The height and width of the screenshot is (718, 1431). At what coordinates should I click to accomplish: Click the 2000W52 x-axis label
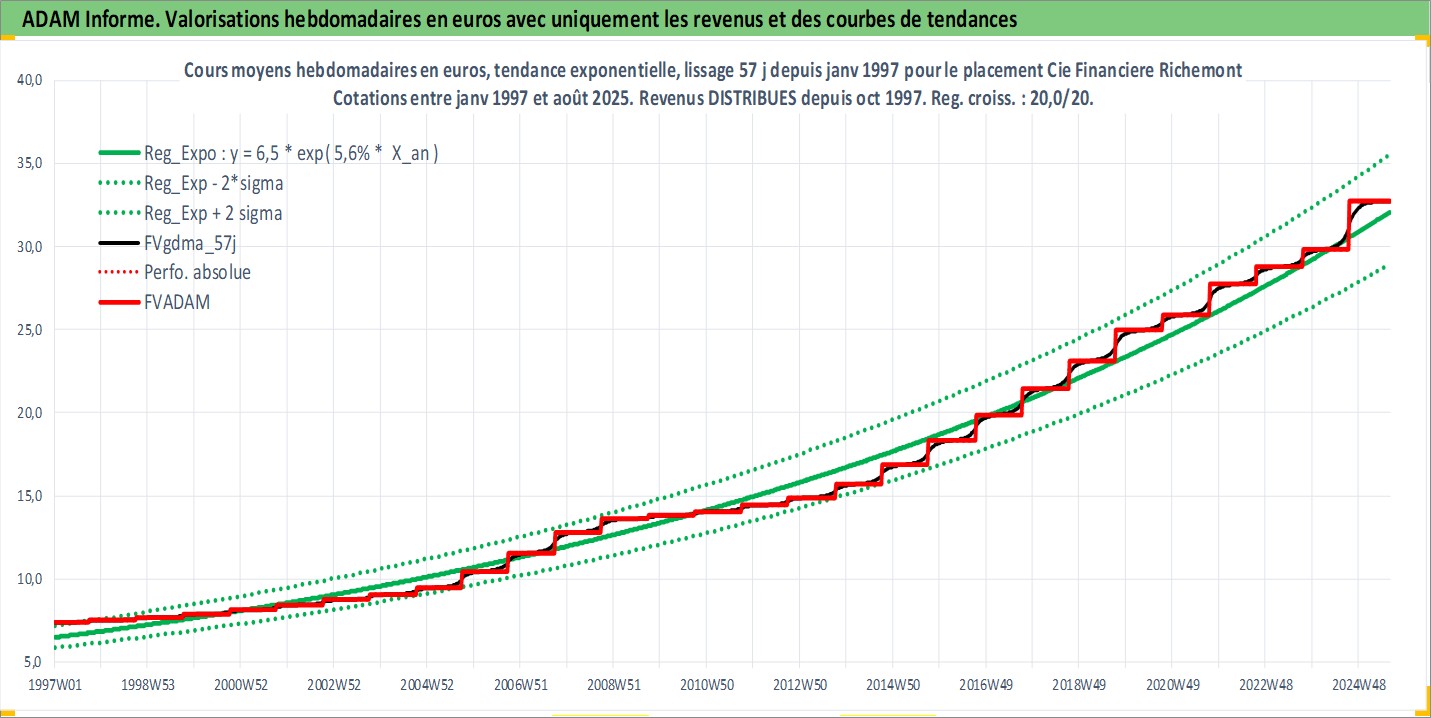[239, 684]
